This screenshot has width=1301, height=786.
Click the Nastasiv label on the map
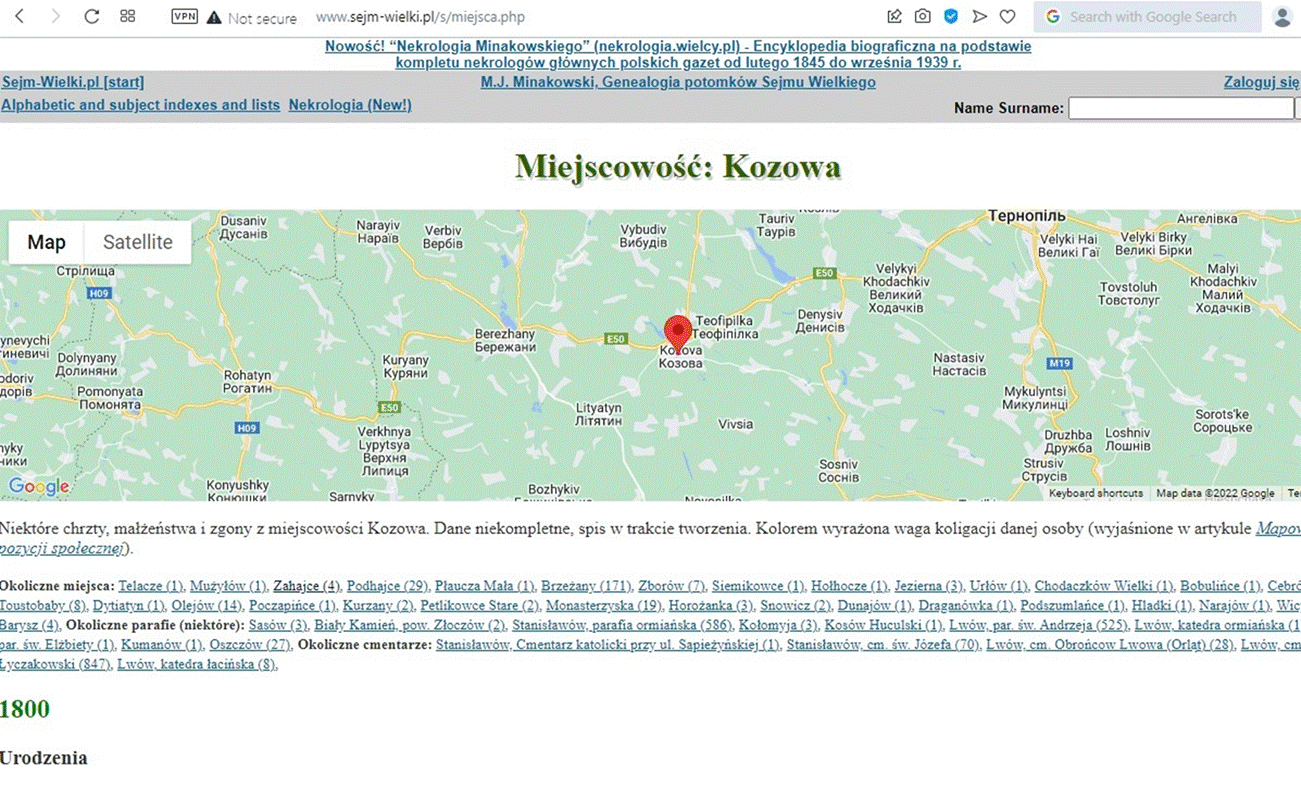pos(960,364)
